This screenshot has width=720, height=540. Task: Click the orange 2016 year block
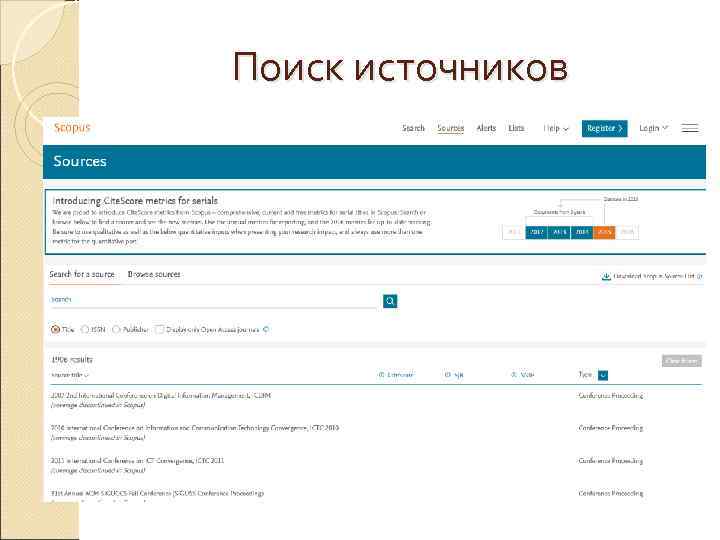click(x=604, y=232)
